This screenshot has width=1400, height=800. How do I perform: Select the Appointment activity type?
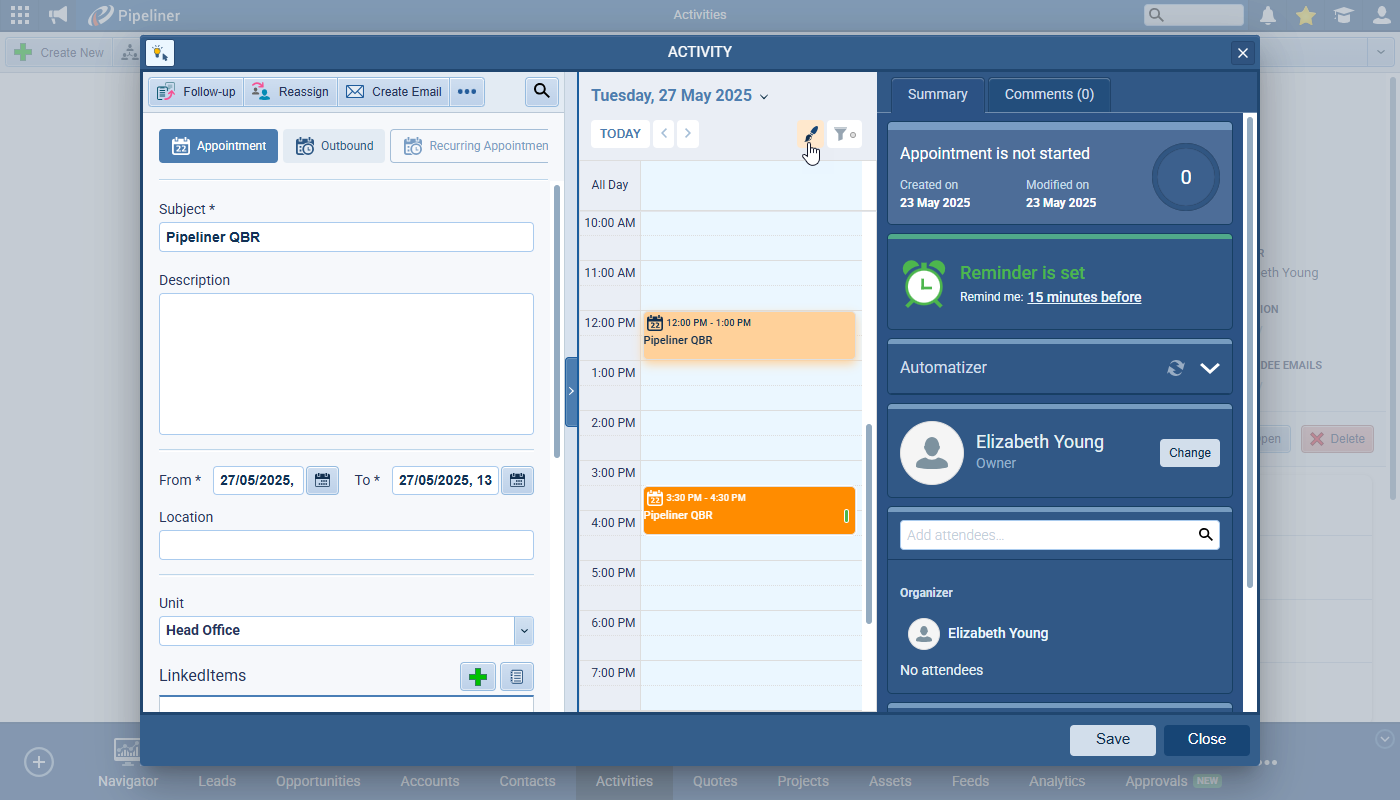point(218,146)
